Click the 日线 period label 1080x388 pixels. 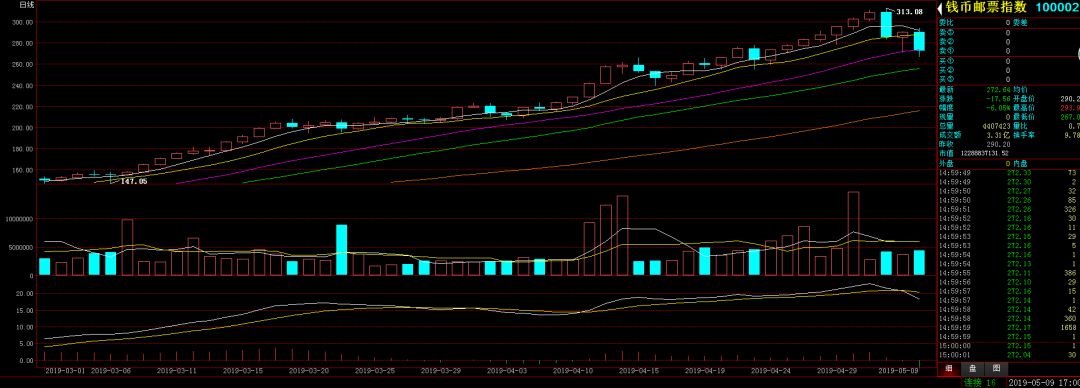click(x=27, y=5)
